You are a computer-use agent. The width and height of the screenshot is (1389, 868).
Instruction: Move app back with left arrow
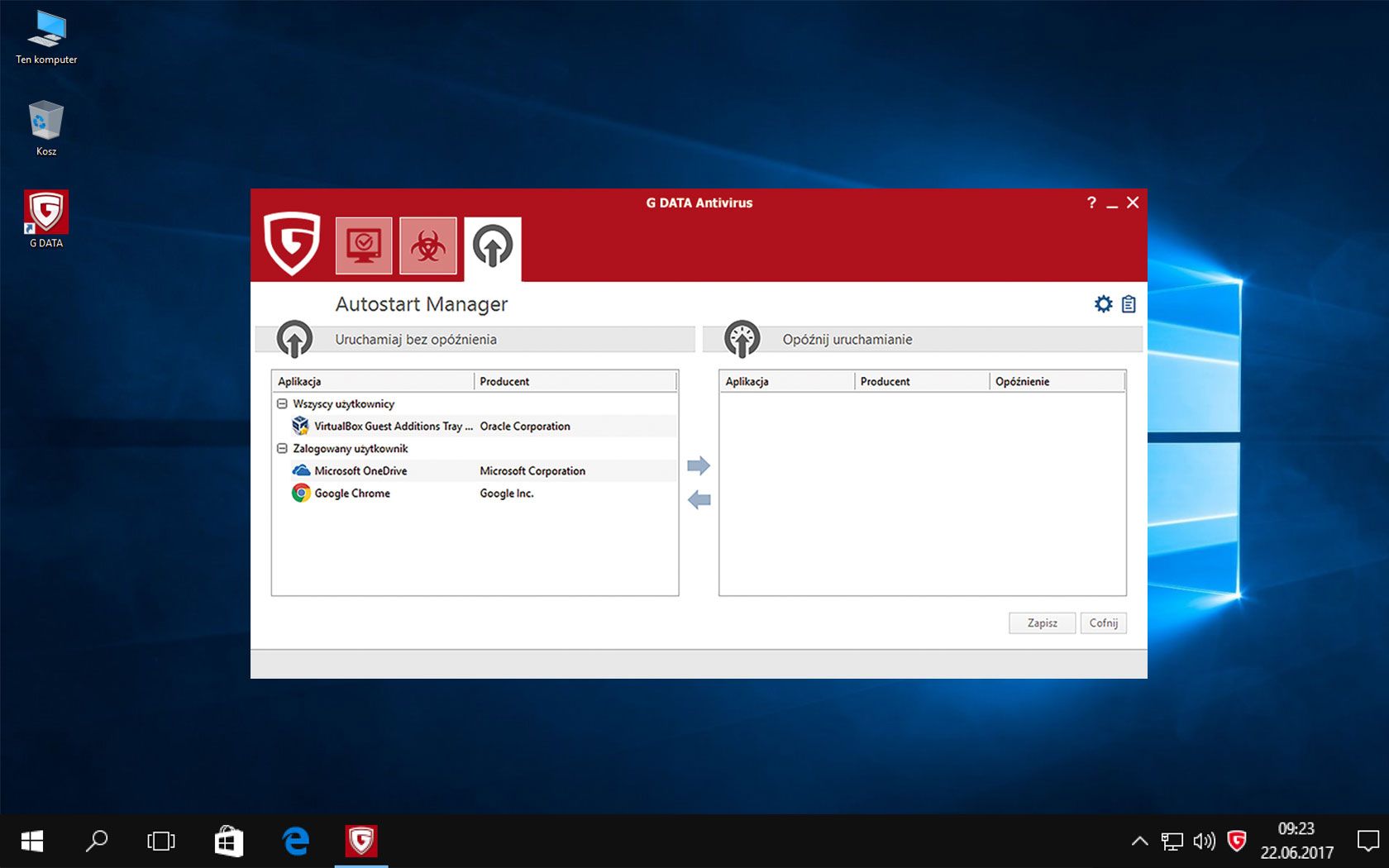click(x=699, y=499)
